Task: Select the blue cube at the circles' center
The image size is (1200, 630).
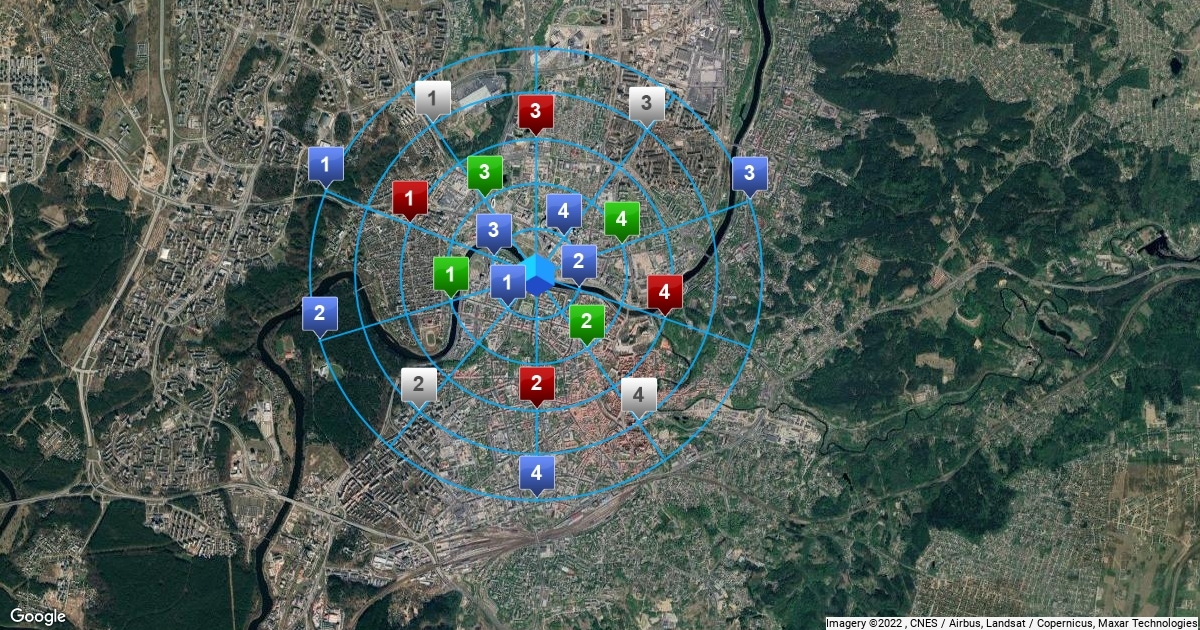Action: pyautogui.click(x=539, y=275)
